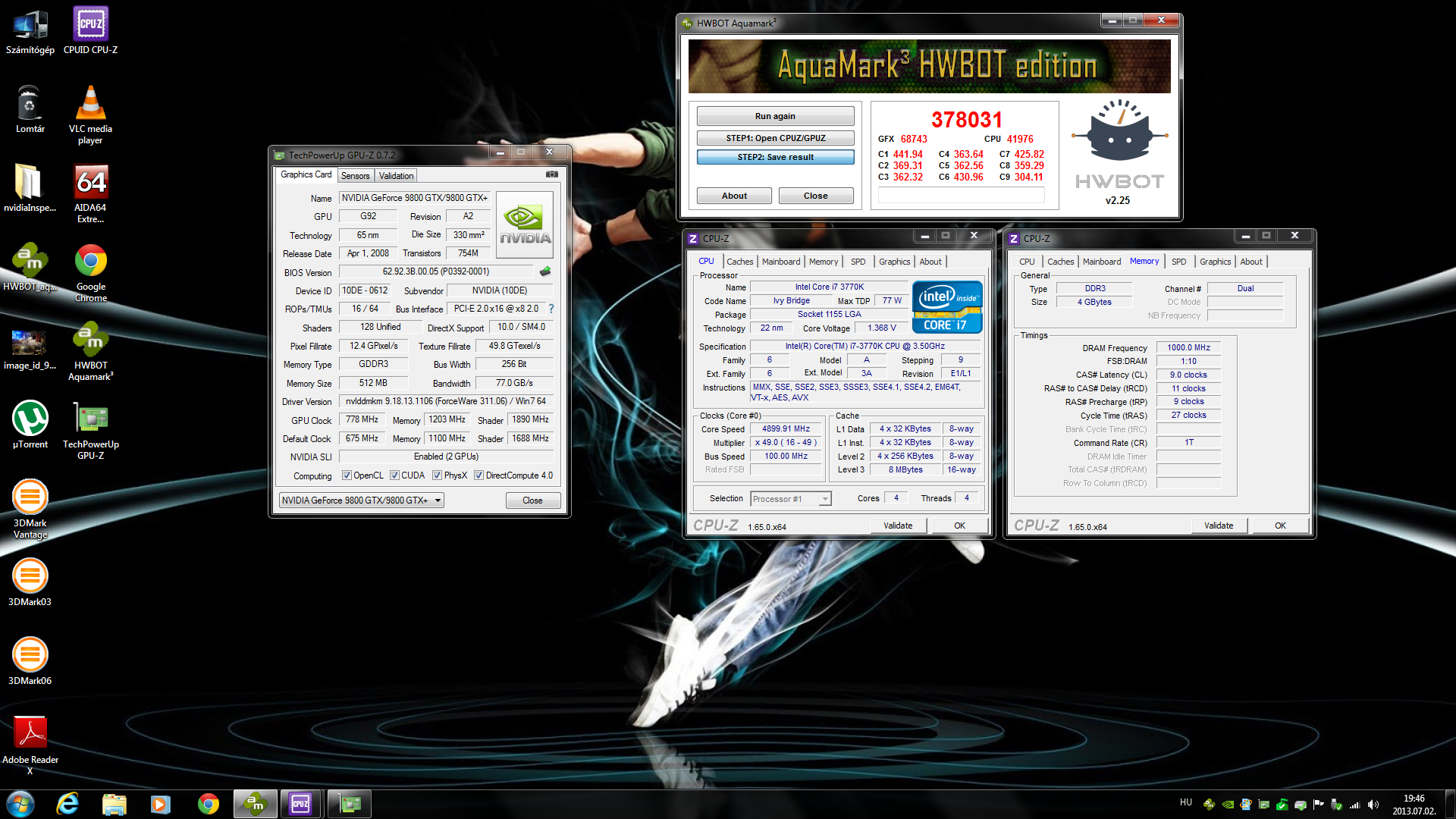Click the CPU-Z taskbar button
This screenshot has width=1456, height=819.
click(x=301, y=804)
